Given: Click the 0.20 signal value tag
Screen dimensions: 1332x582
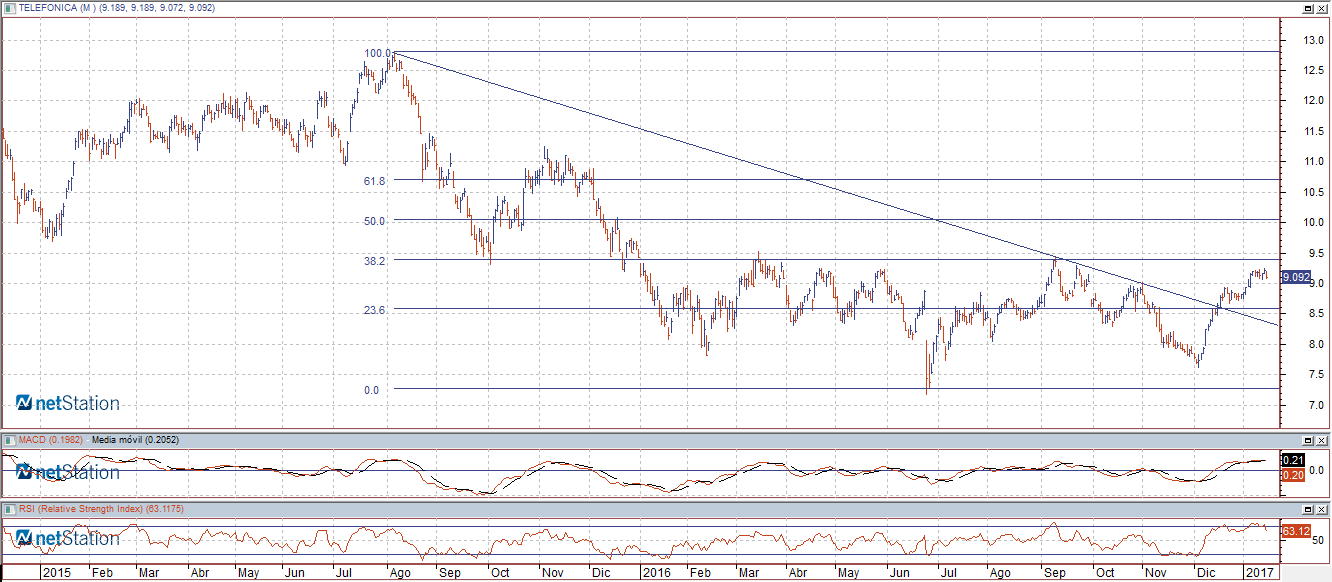Looking at the screenshot, I should tap(1293, 475).
